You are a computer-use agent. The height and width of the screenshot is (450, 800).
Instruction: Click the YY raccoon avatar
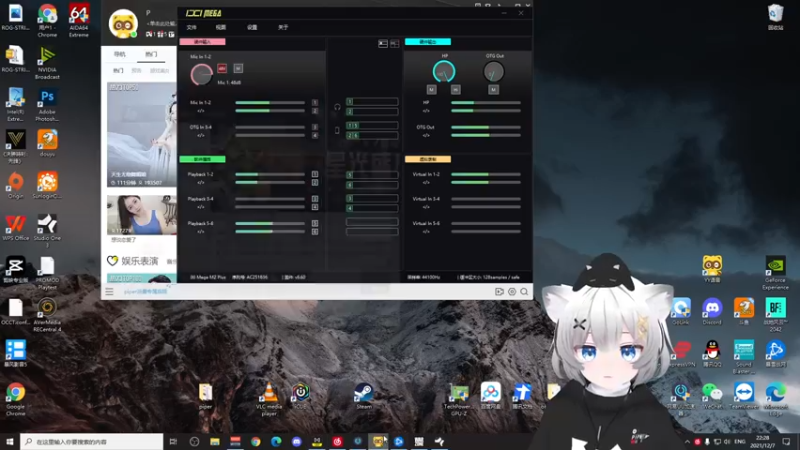click(123, 23)
